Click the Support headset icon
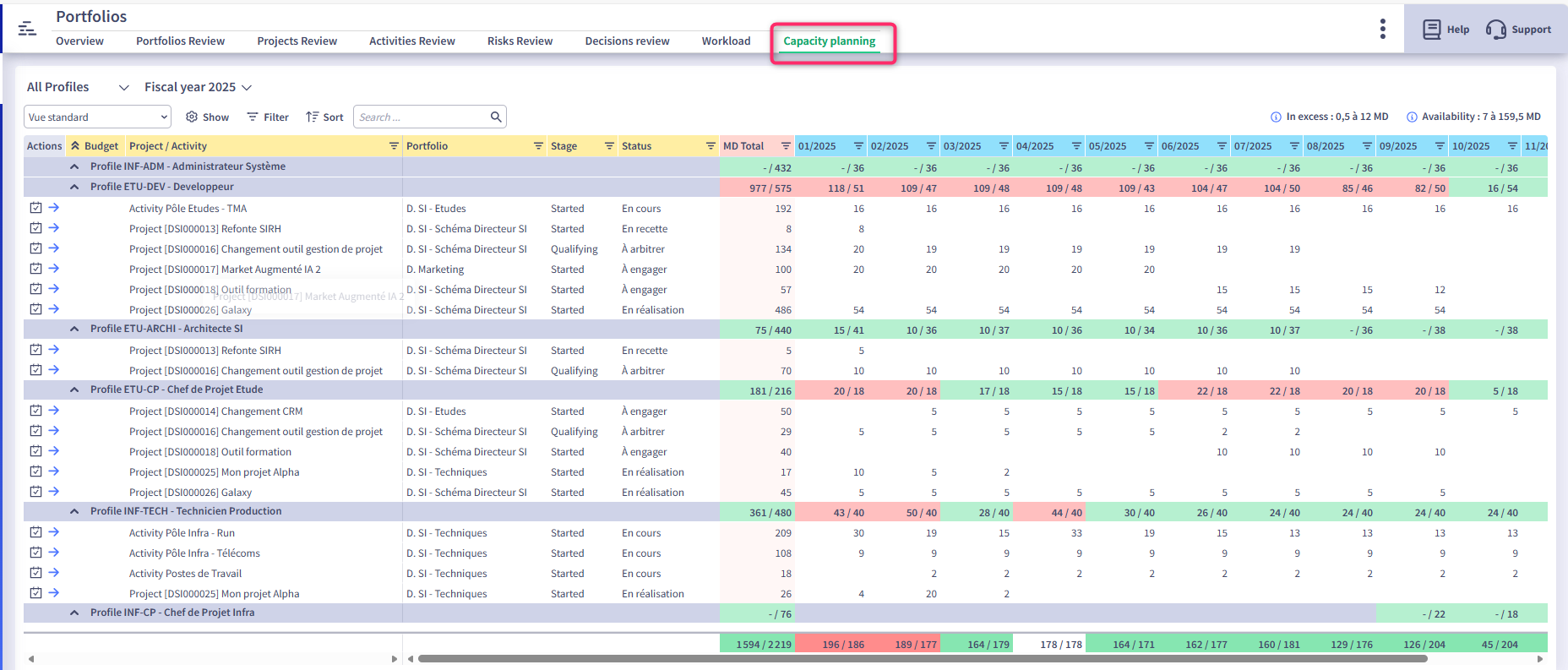Viewport: 1568px width, 670px height. (1495, 30)
